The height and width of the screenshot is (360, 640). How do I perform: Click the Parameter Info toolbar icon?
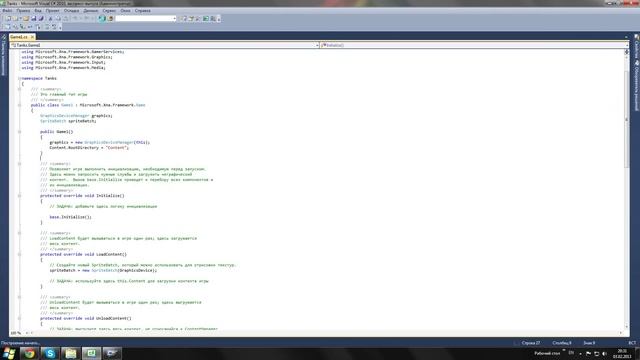15,27
